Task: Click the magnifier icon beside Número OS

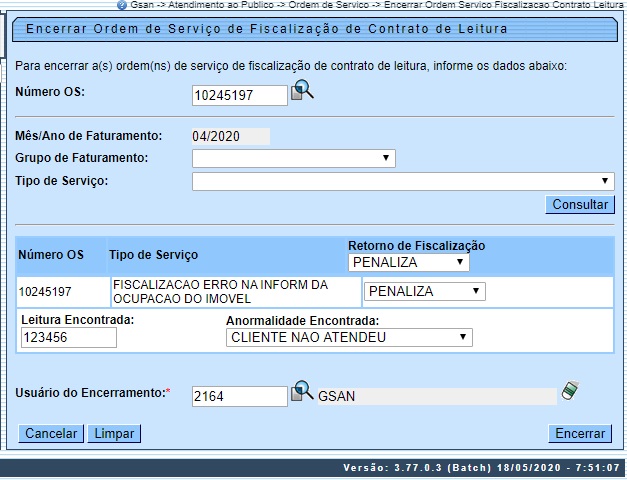Action: [302, 92]
